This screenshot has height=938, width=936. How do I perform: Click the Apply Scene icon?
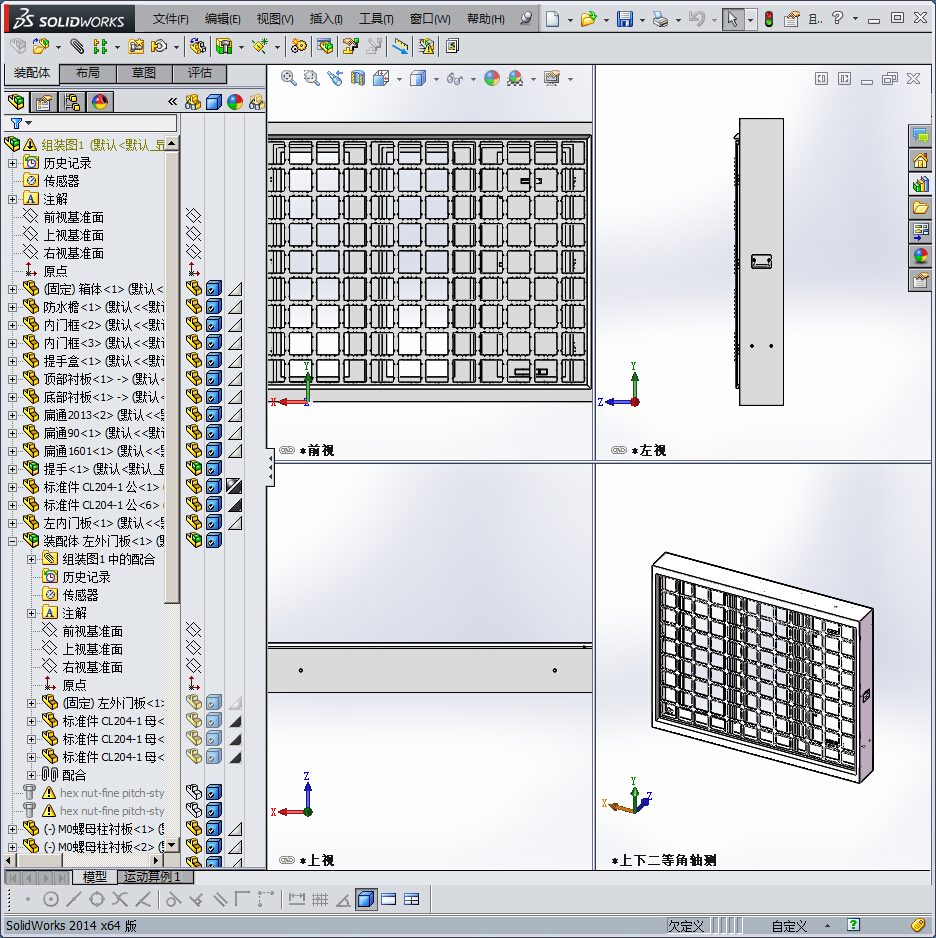[515, 78]
